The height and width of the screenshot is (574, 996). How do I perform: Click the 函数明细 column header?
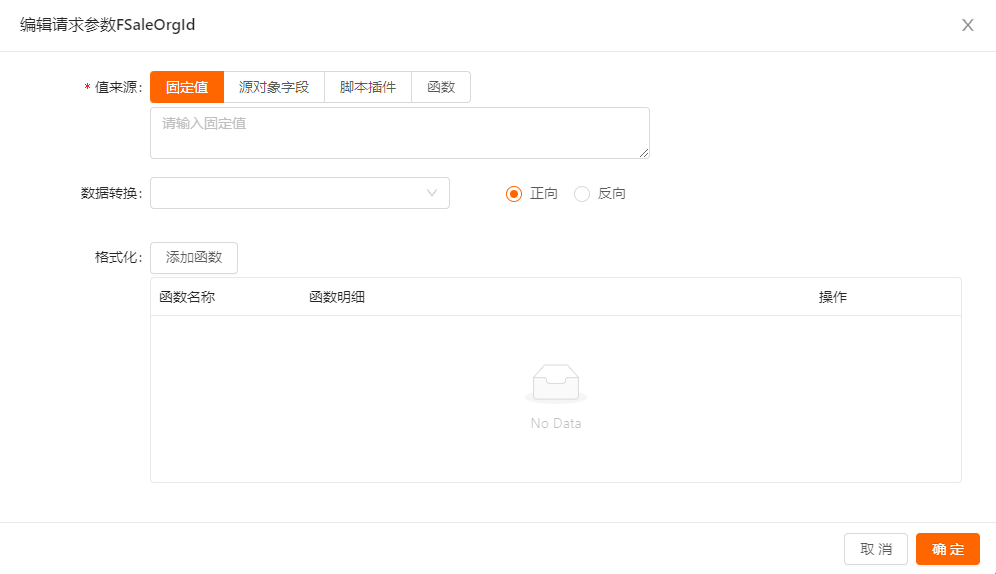point(337,297)
